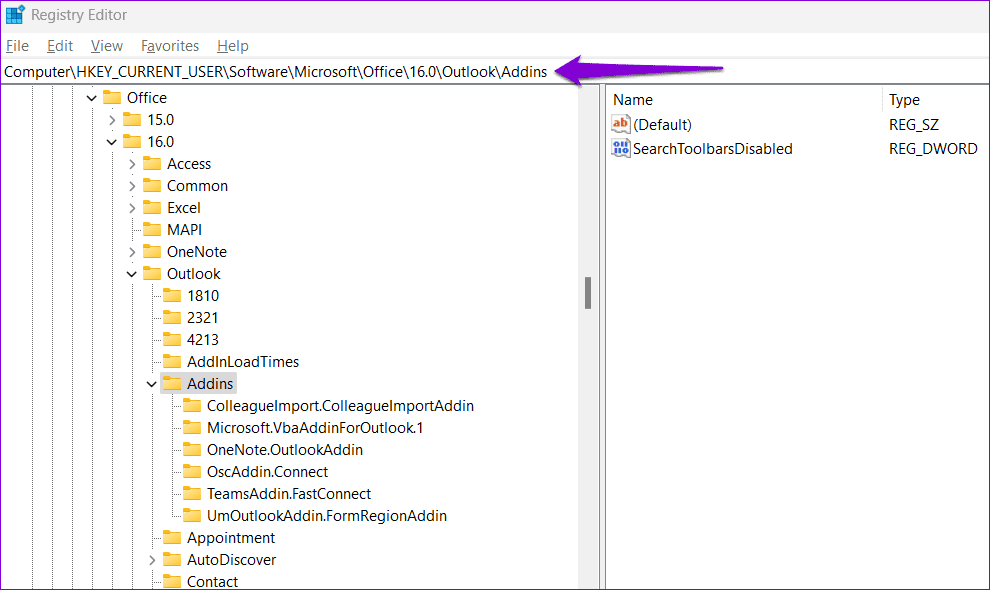Expand the 15.0 key

click(112, 120)
